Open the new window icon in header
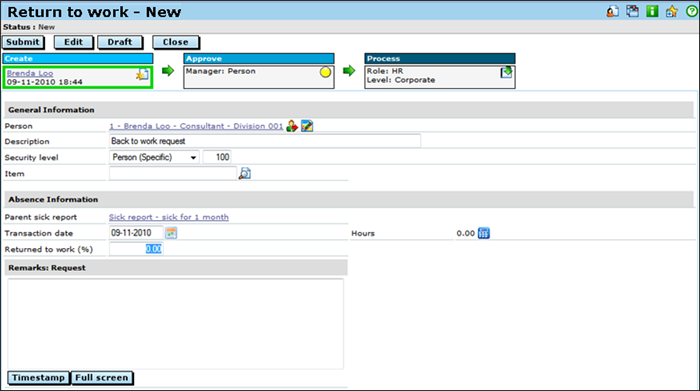The height and width of the screenshot is (391, 700). coord(632,11)
